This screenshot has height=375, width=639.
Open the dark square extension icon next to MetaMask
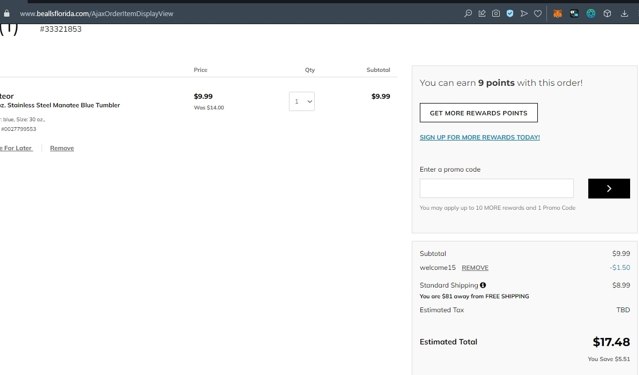(574, 13)
